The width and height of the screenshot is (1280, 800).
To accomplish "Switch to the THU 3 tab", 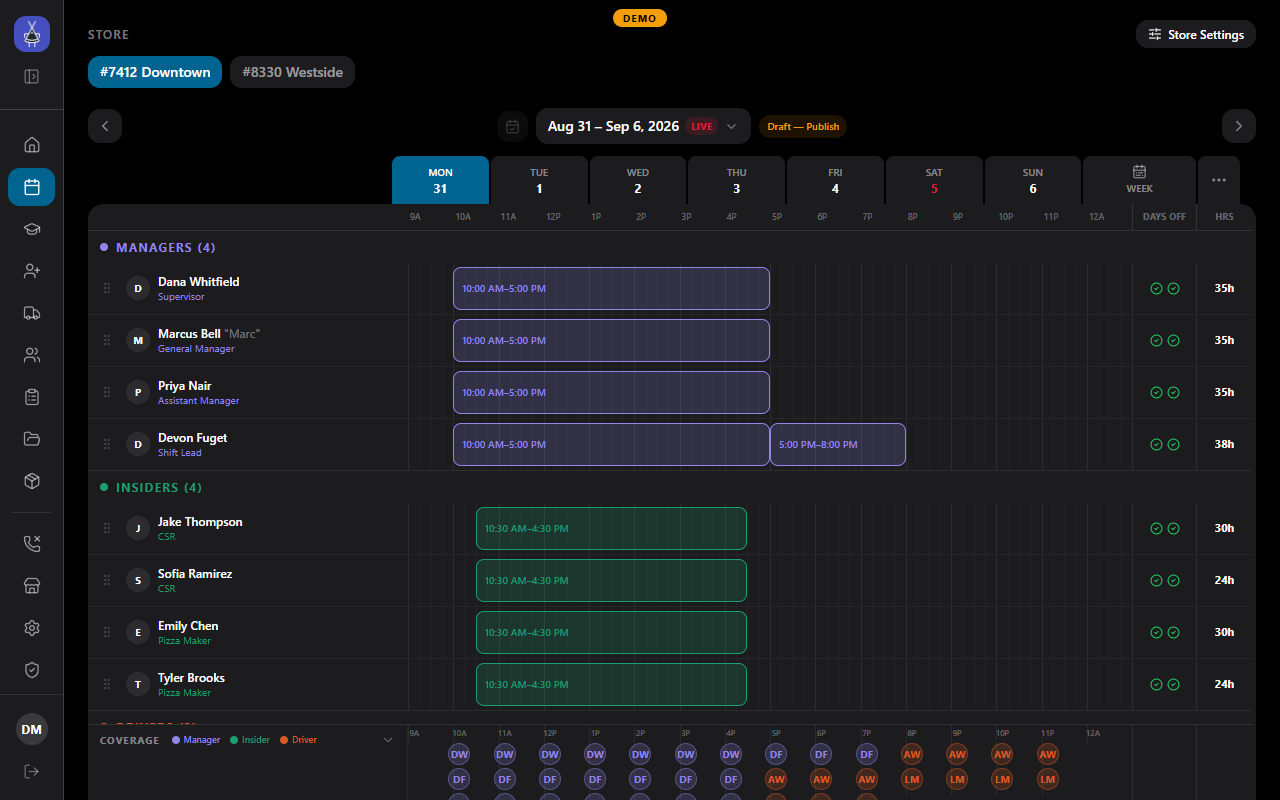I will coord(736,180).
